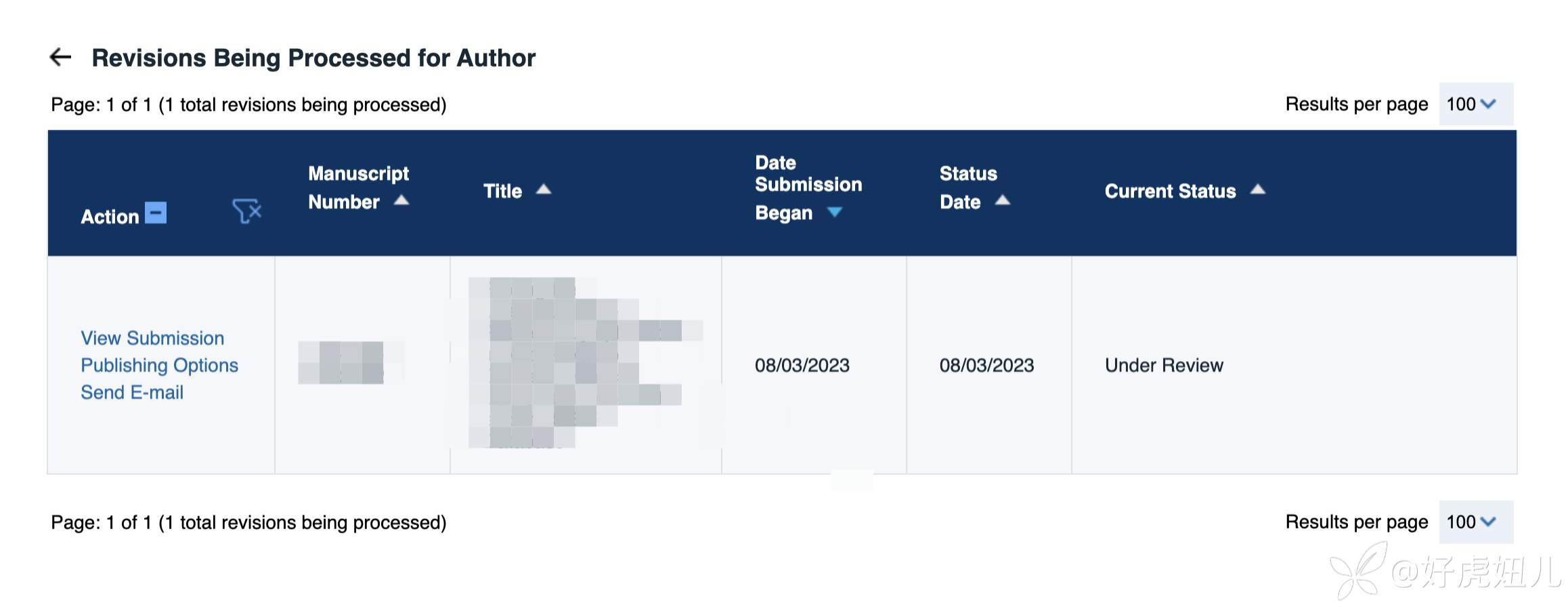Sort by Date Submission Began arrow
Viewport: 1568px width, 607px height.
(835, 213)
